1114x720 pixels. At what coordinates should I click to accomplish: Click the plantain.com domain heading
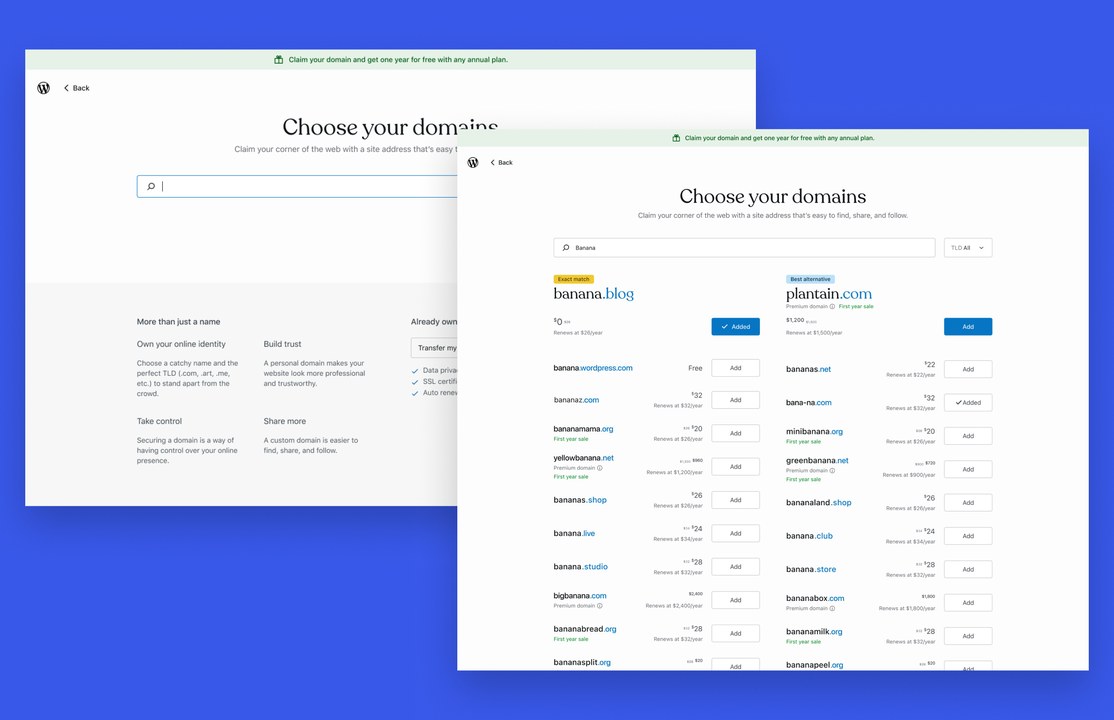[x=828, y=294]
